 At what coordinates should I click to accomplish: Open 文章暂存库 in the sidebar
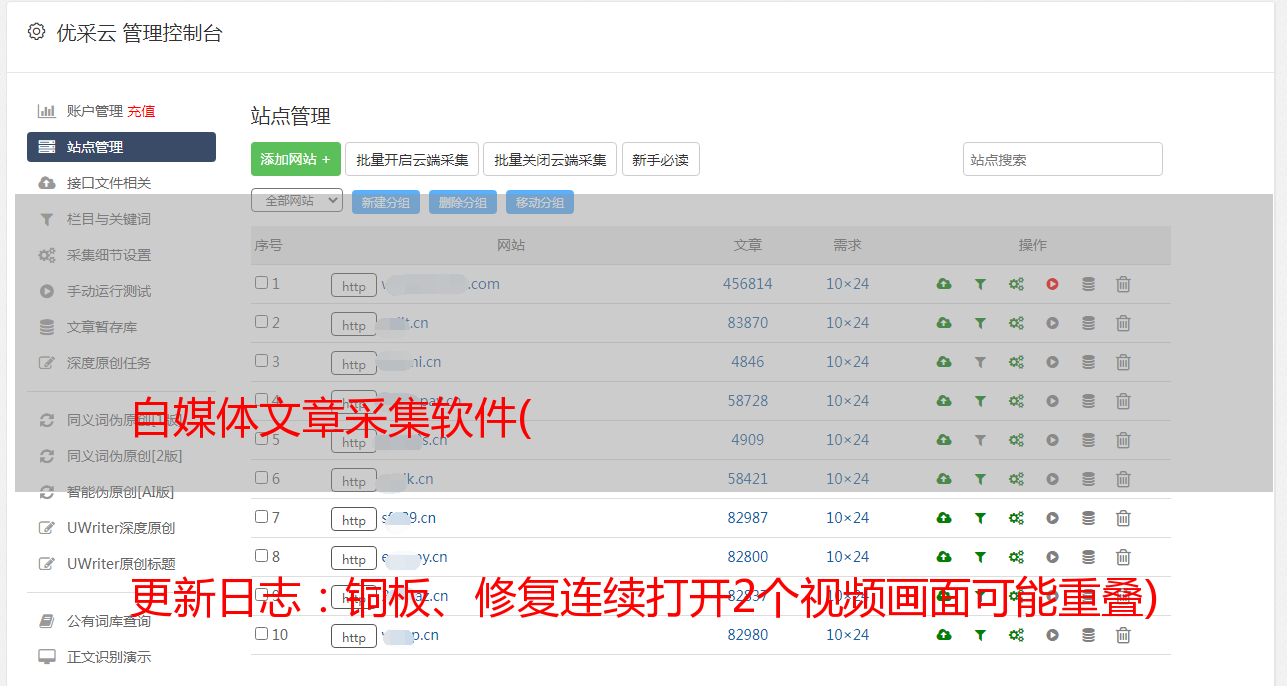click(x=102, y=327)
